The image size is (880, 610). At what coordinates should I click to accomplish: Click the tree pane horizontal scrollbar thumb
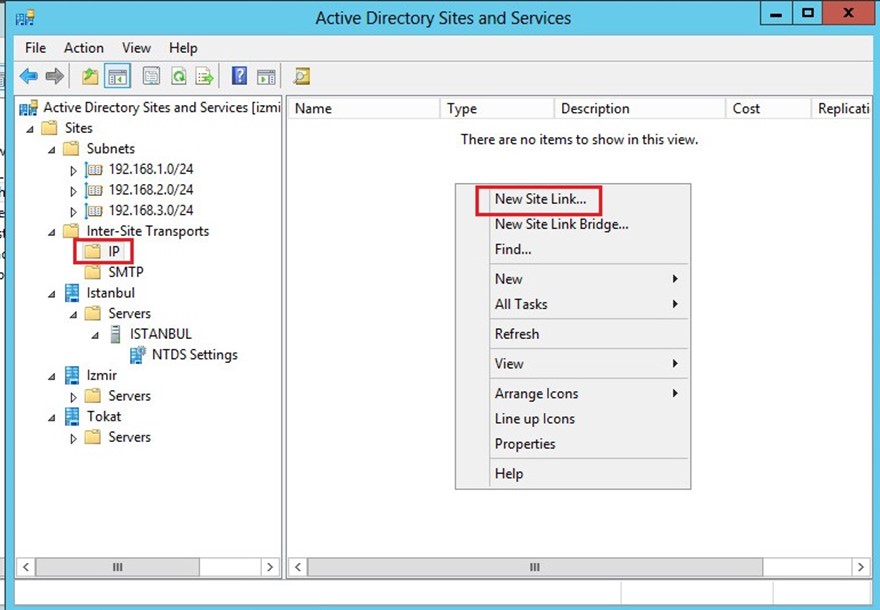pyautogui.click(x=117, y=567)
